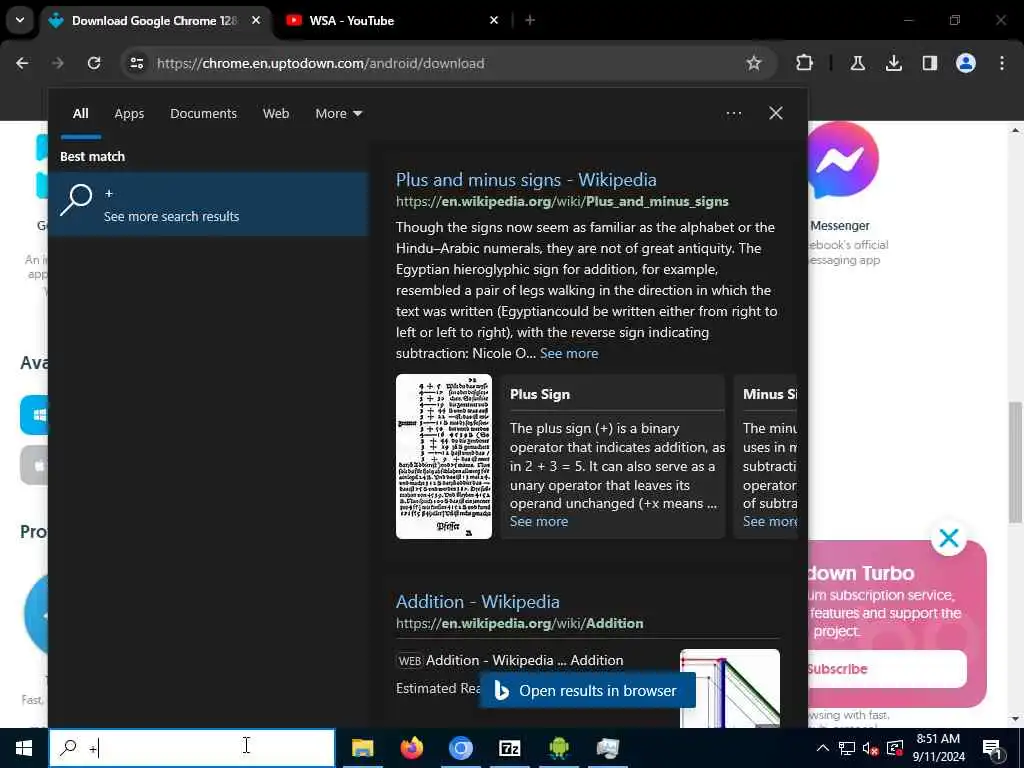Image resolution: width=1024 pixels, height=768 pixels.
Task: Click the webpage vertical scrollbar
Action: click(x=1014, y=462)
